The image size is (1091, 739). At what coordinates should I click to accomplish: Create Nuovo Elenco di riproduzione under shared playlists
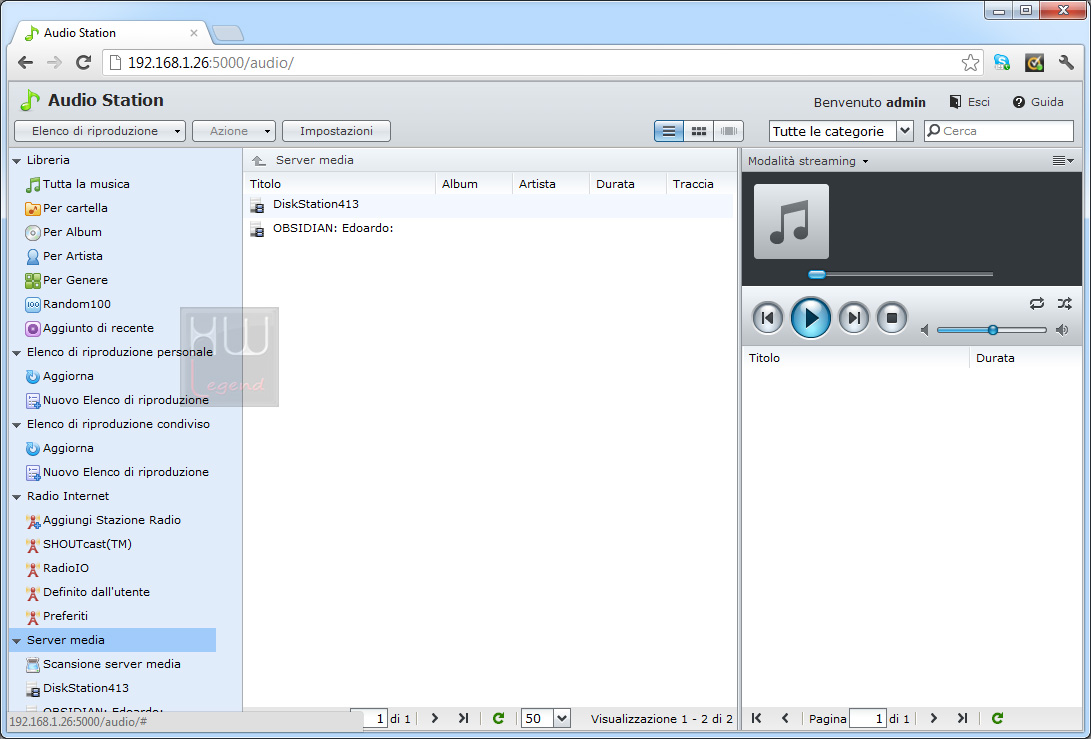117,472
